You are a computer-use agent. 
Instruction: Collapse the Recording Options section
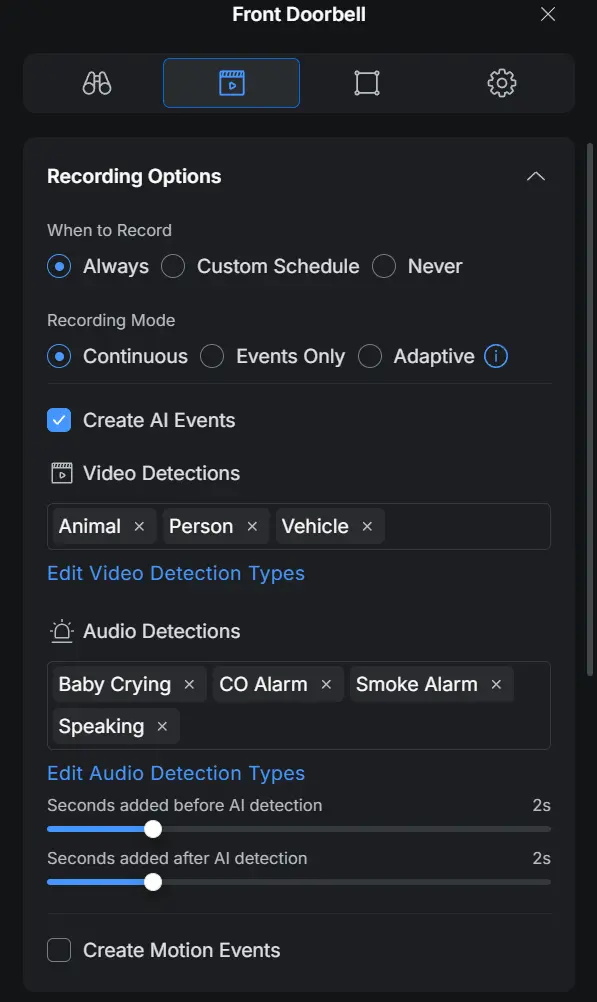536,176
